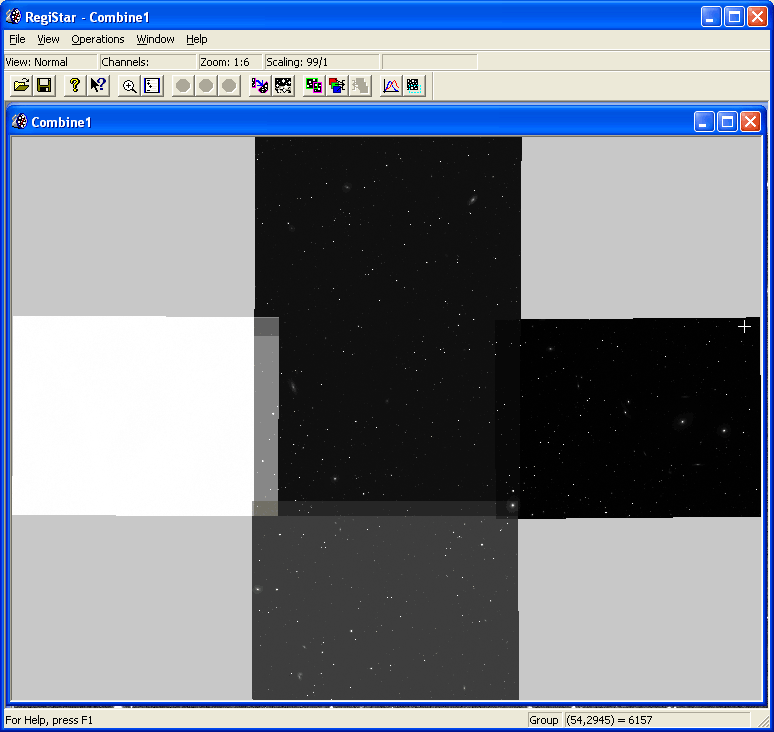
Task: Open Help topics question mark icon
Action: (x=74, y=86)
